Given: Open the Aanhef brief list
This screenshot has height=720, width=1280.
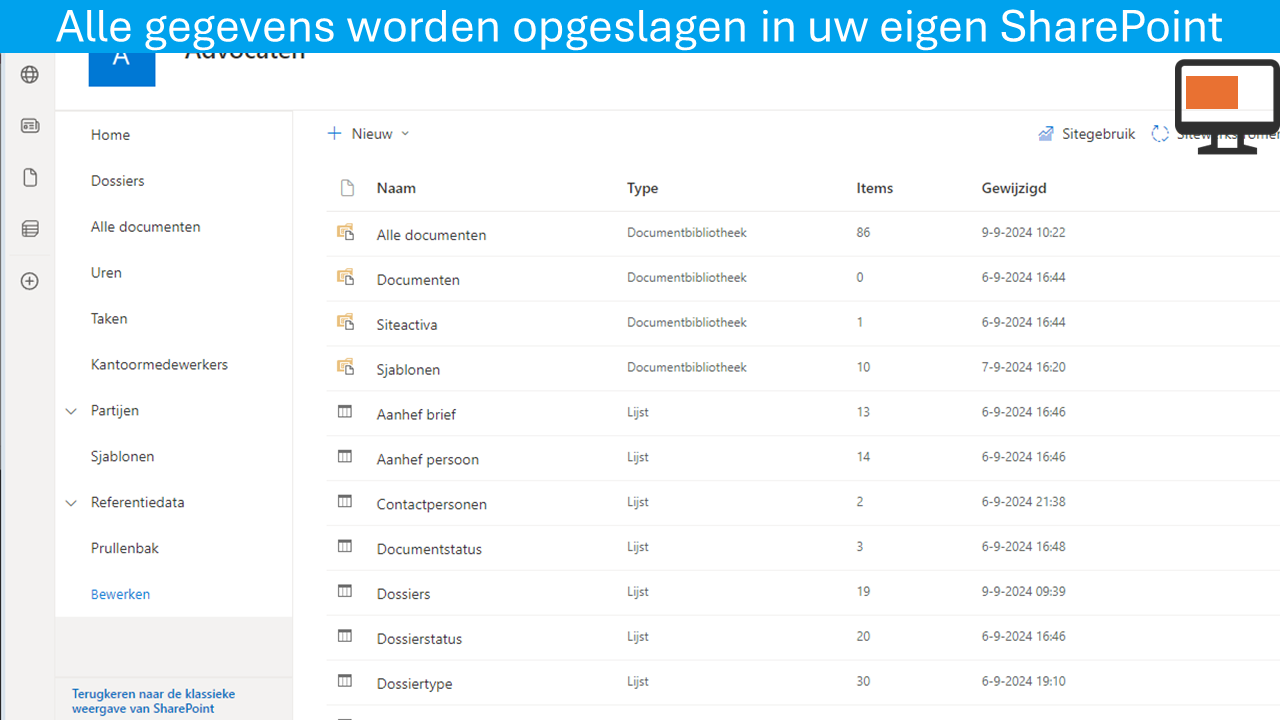Looking at the screenshot, I should coord(416,415).
